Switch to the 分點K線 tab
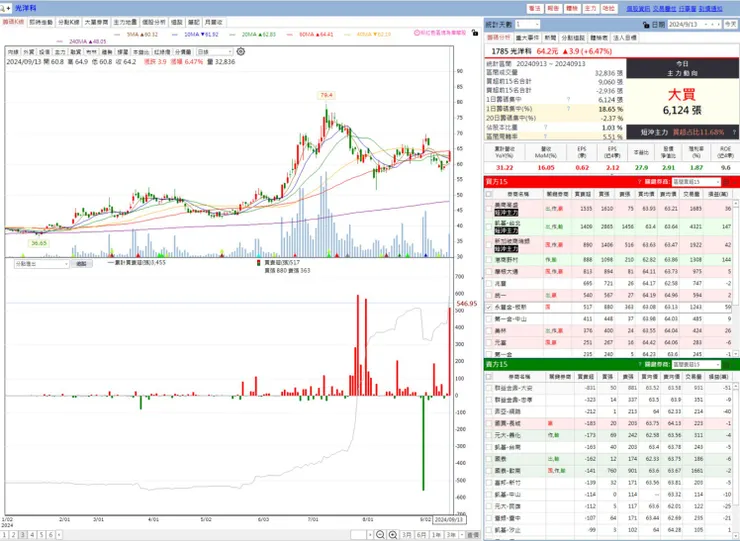This screenshot has height=541, width=740. [x=69, y=22]
